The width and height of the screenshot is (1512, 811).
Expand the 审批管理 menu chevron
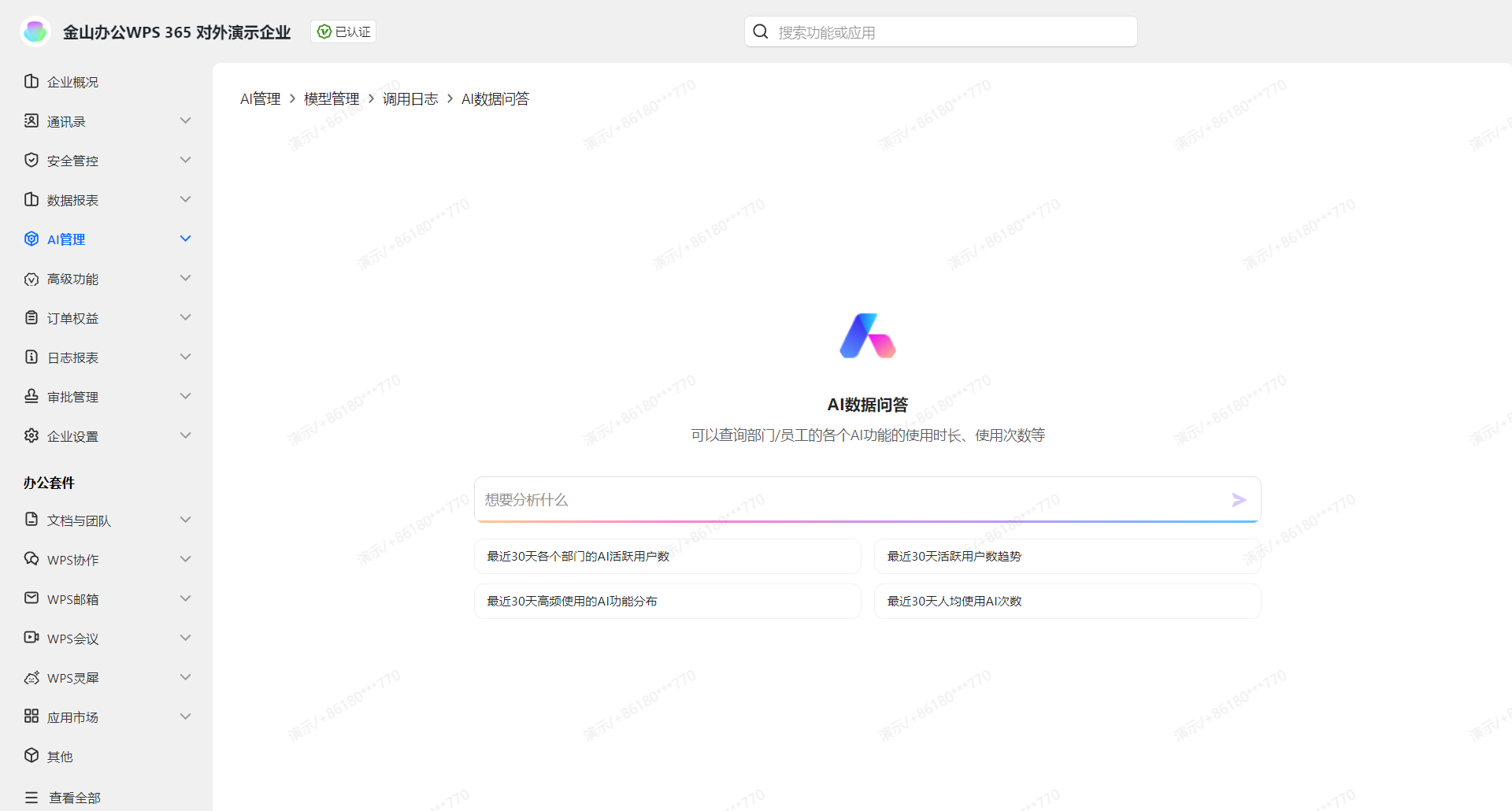(x=186, y=396)
